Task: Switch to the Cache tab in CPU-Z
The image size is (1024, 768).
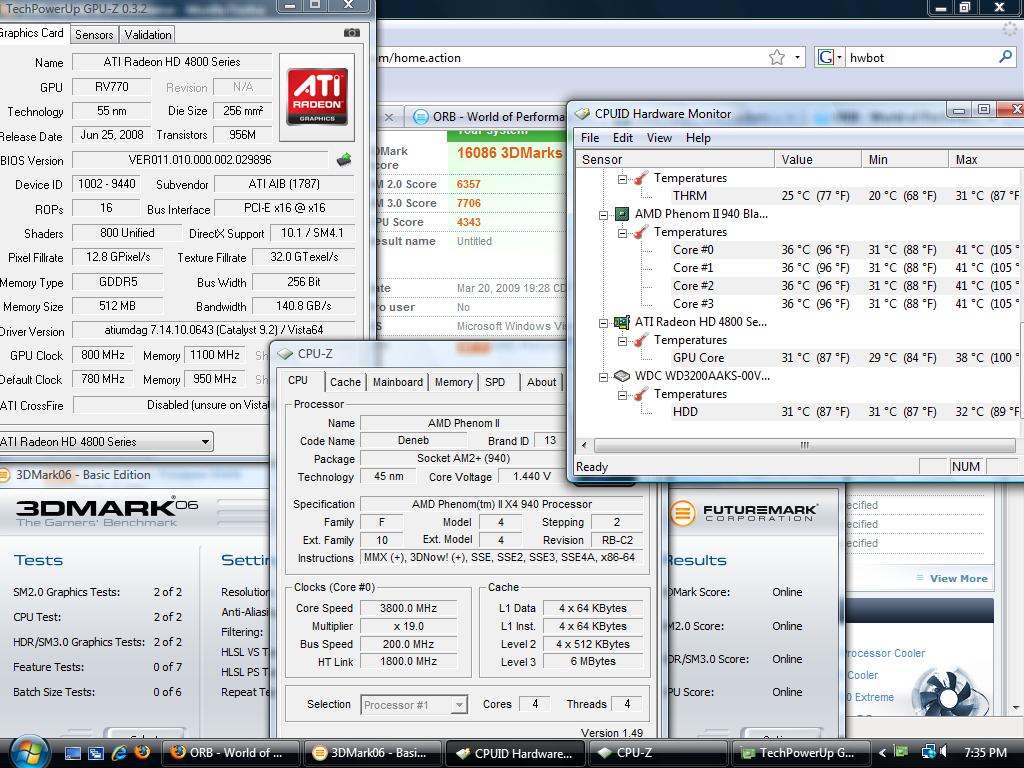Action: coord(345,382)
